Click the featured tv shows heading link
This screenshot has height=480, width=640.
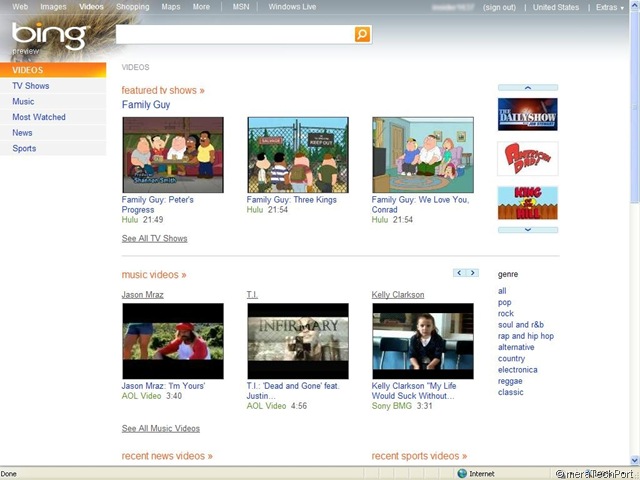click(163, 90)
